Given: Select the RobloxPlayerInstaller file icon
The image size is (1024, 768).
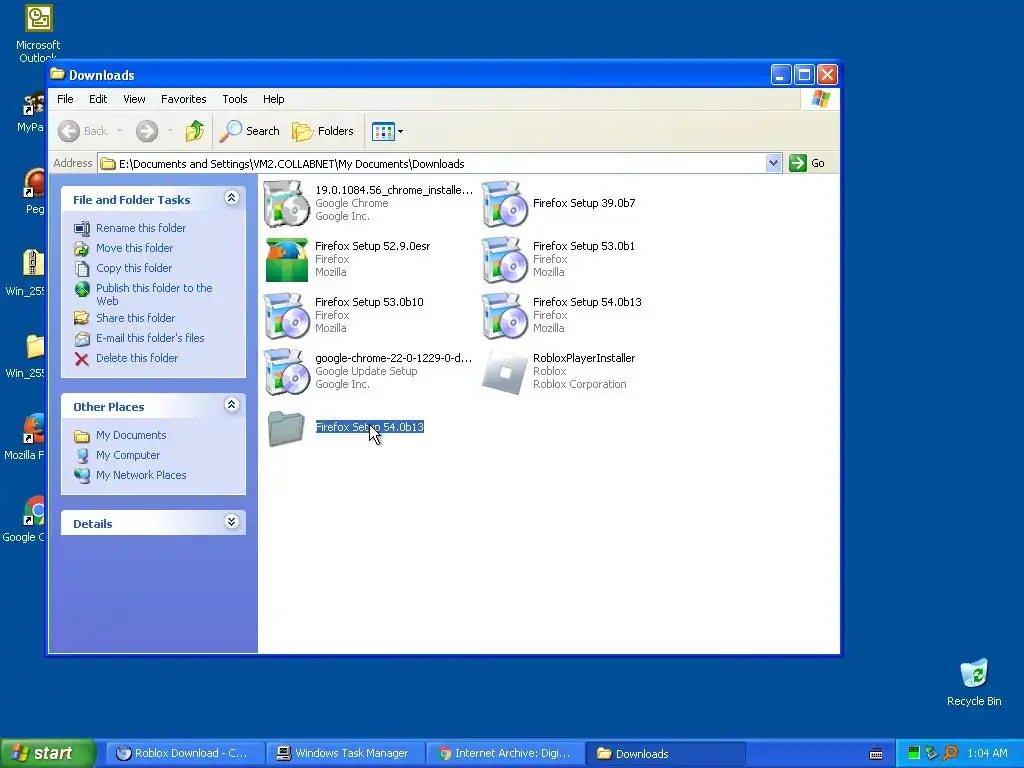Looking at the screenshot, I should click(504, 372).
